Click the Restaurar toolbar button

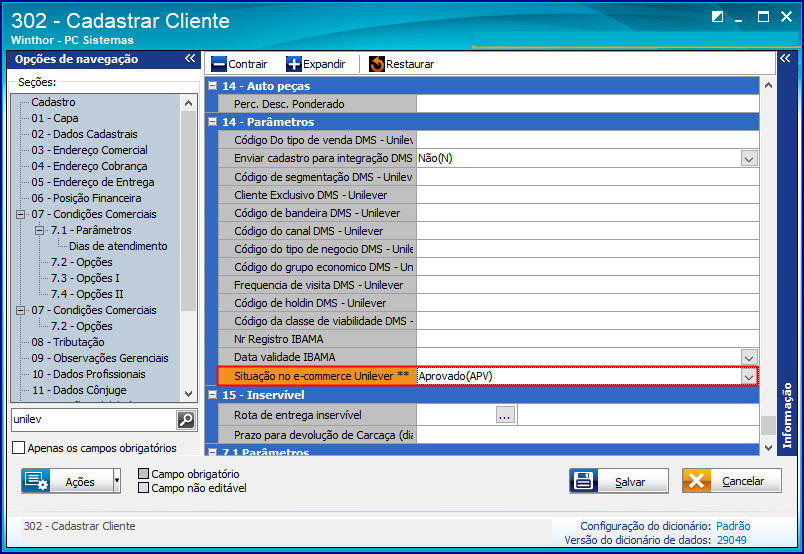tap(402, 64)
